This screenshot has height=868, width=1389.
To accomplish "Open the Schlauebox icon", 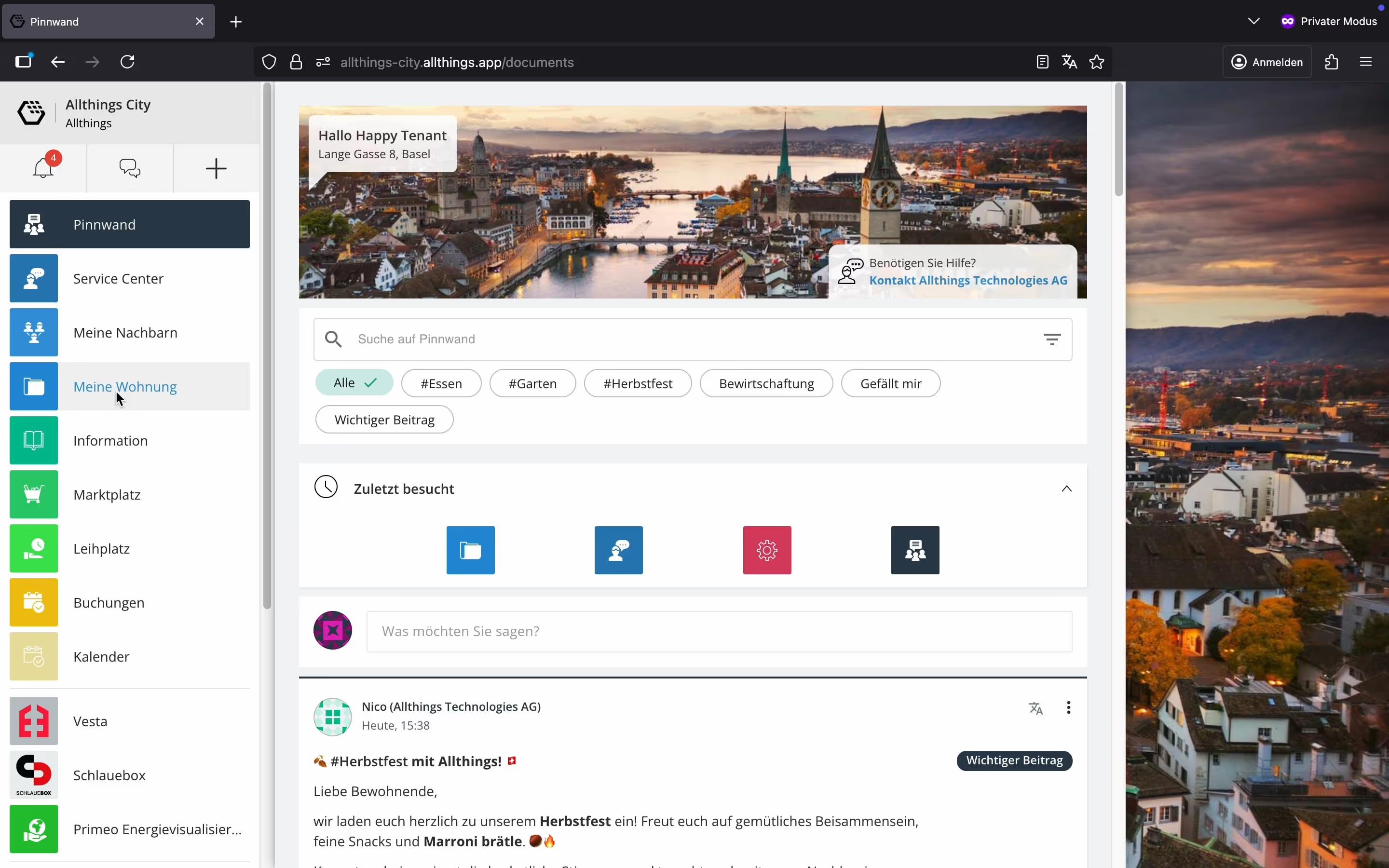I will (x=34, y=775).
